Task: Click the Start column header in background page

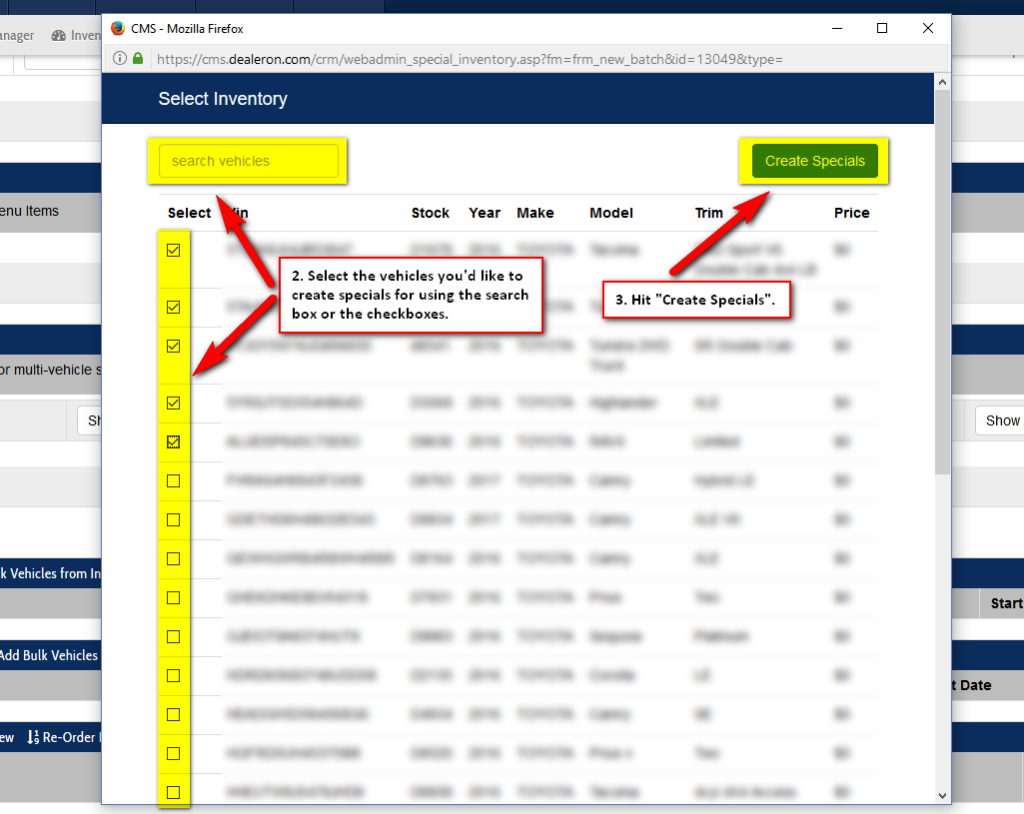Action: 1006,603
